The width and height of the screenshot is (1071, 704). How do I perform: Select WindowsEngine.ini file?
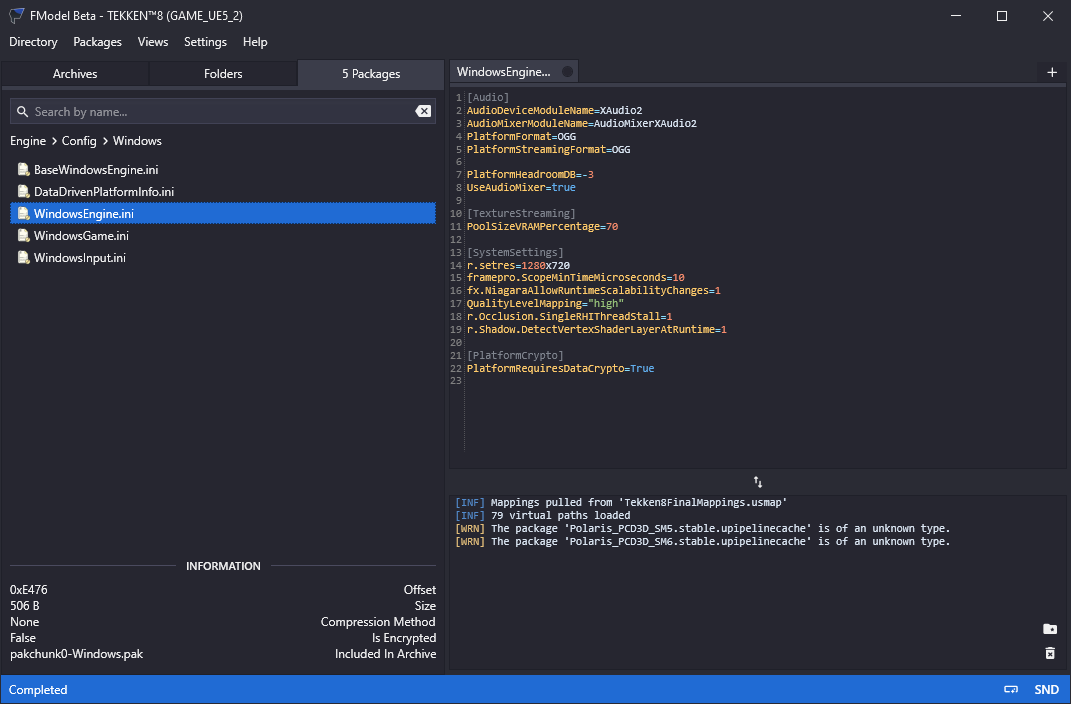click(223, 214)
